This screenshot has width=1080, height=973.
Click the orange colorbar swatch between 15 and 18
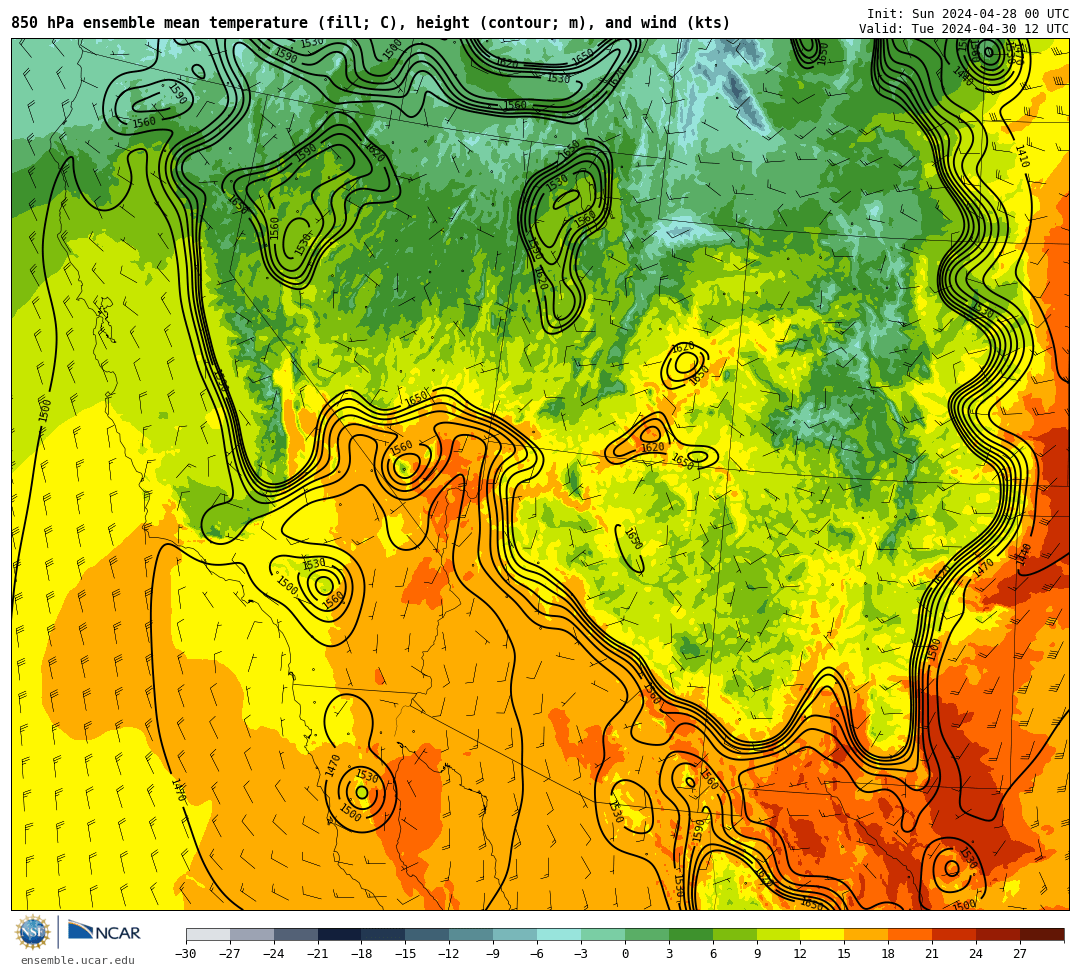(x=866, y=934)
